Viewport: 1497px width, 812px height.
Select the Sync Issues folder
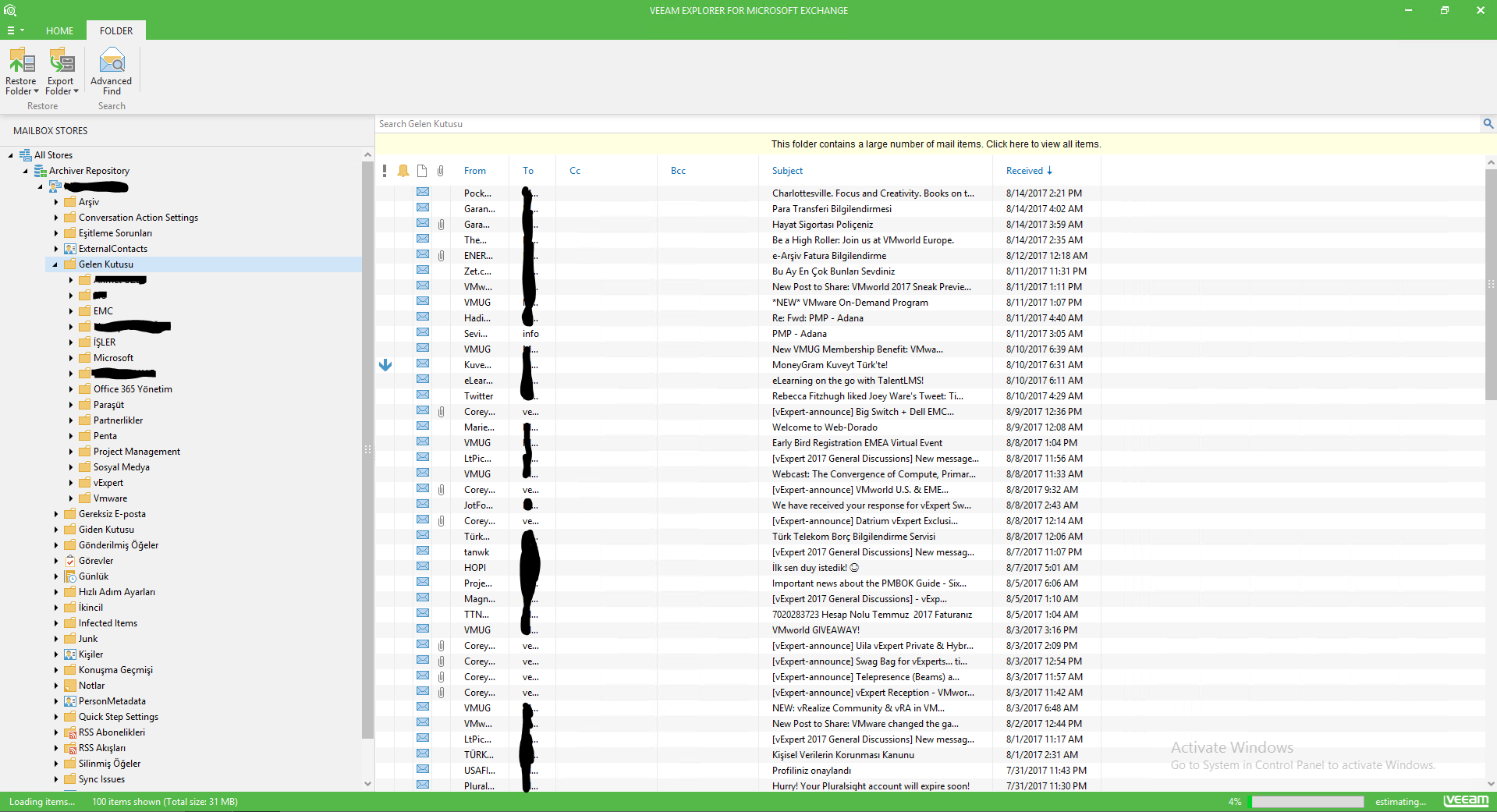click(101, 779)
